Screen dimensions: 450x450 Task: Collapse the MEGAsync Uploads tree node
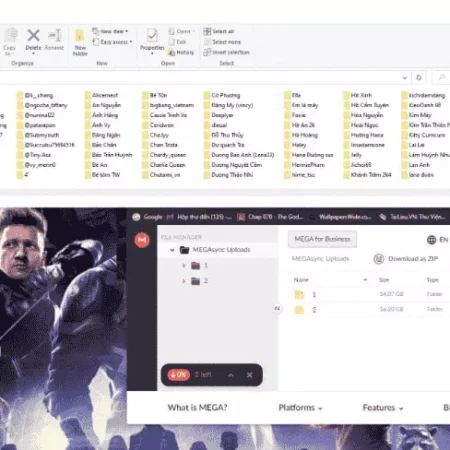coord(172,250)
